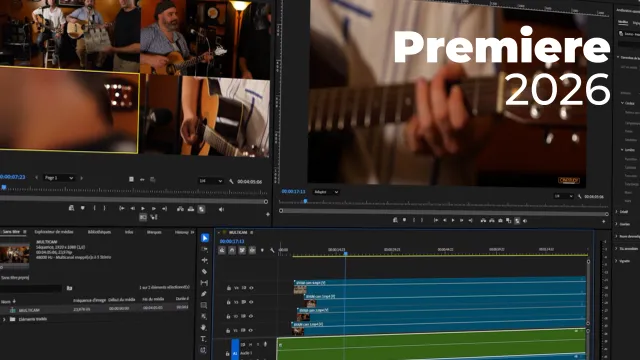Select the Pen tool
Viewport: 640px width, 360px height.
pos(204,294)
